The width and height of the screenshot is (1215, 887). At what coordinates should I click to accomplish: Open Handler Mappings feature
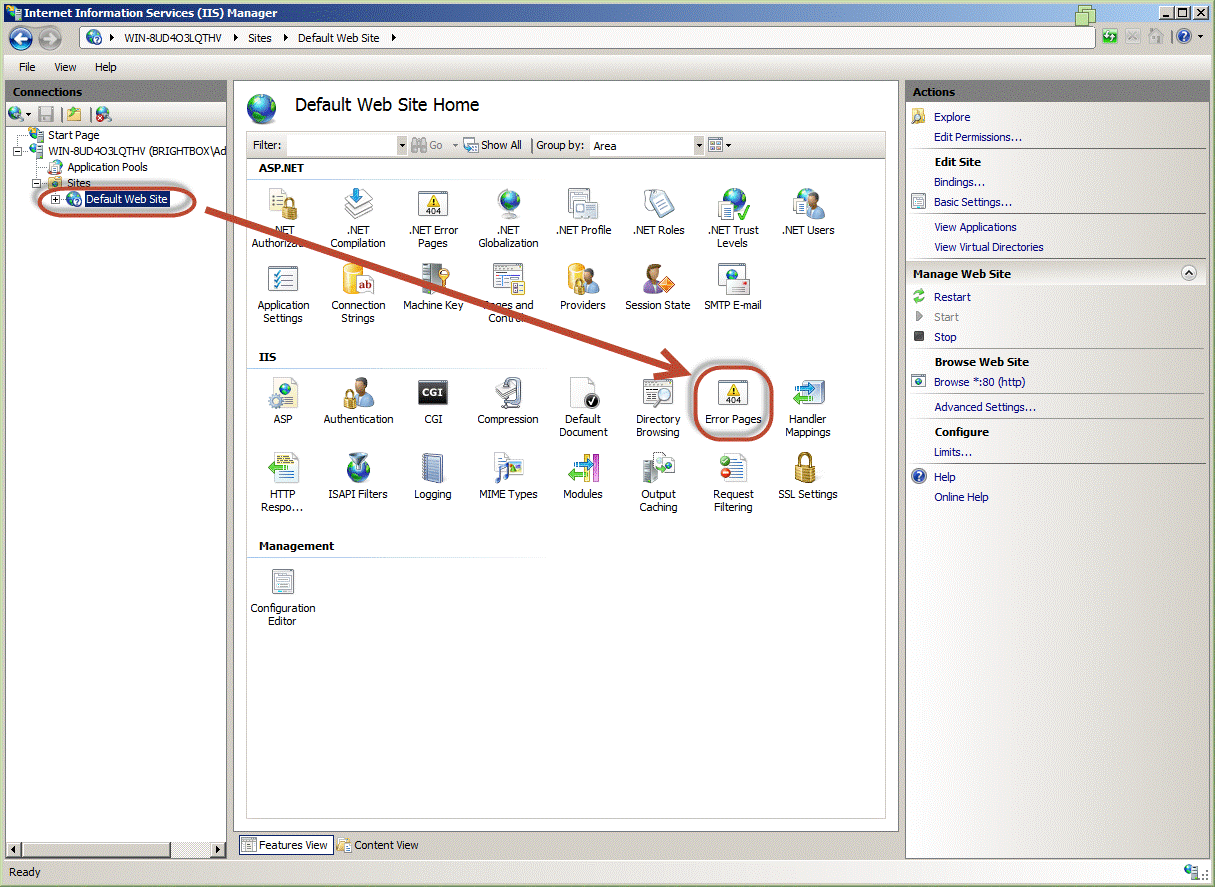tap(808, 407)
